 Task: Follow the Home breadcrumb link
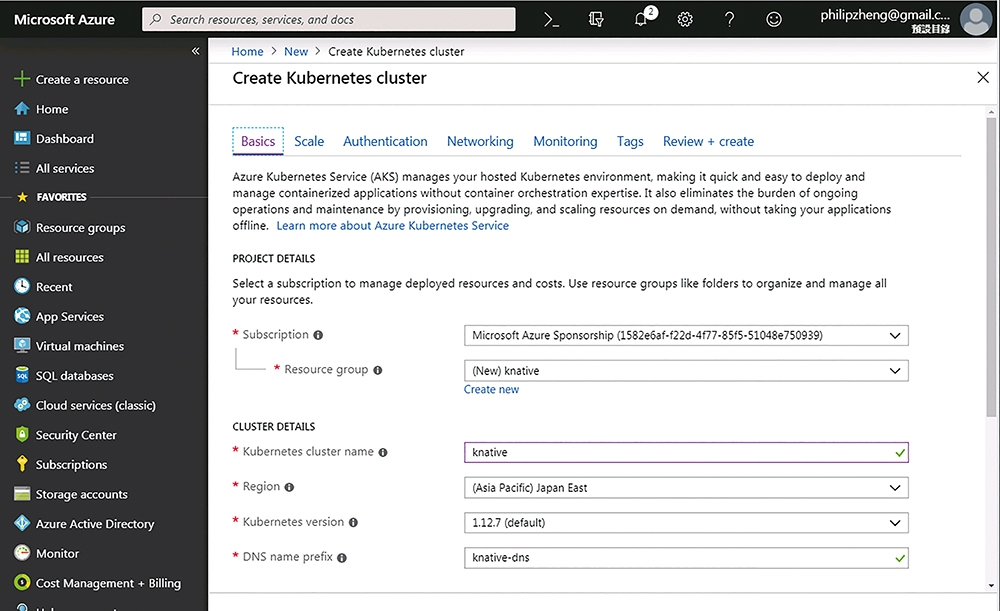pos(247,51)
